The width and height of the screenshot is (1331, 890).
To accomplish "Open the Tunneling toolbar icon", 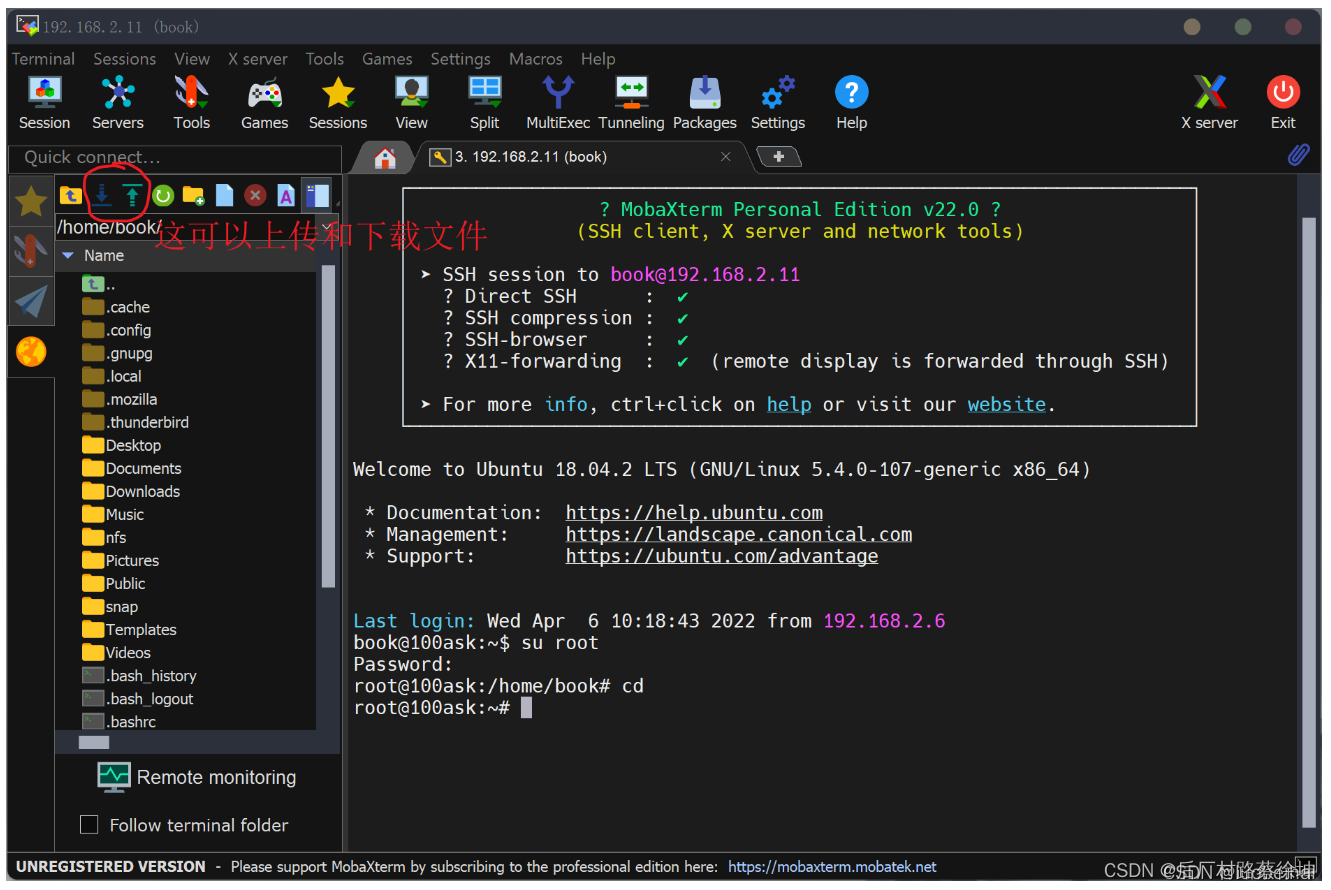I will (631, 103).
